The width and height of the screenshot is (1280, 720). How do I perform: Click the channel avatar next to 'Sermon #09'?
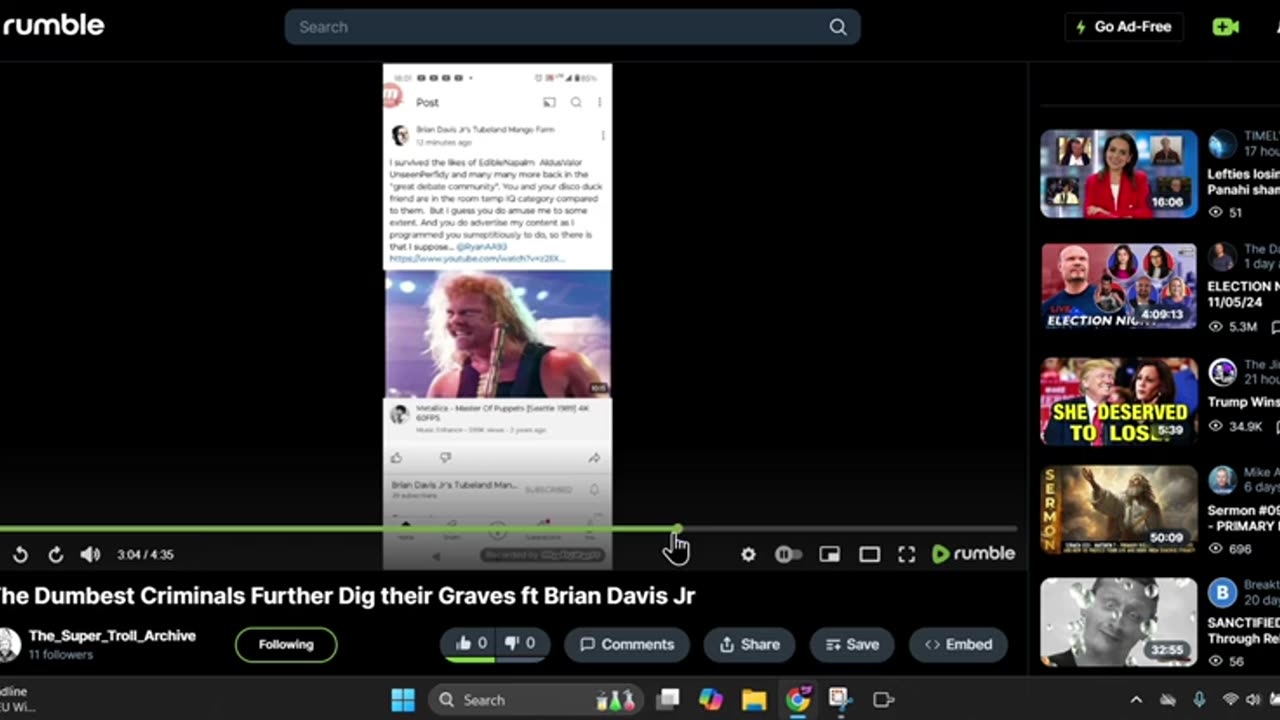click(x=1222, y=481)
